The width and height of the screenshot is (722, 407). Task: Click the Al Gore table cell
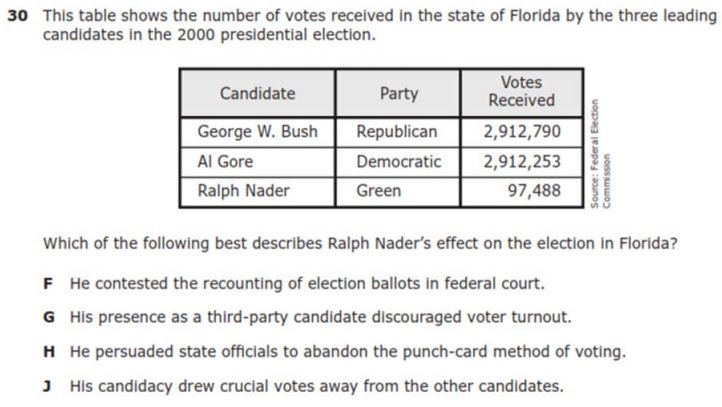[x=257, y=162]
